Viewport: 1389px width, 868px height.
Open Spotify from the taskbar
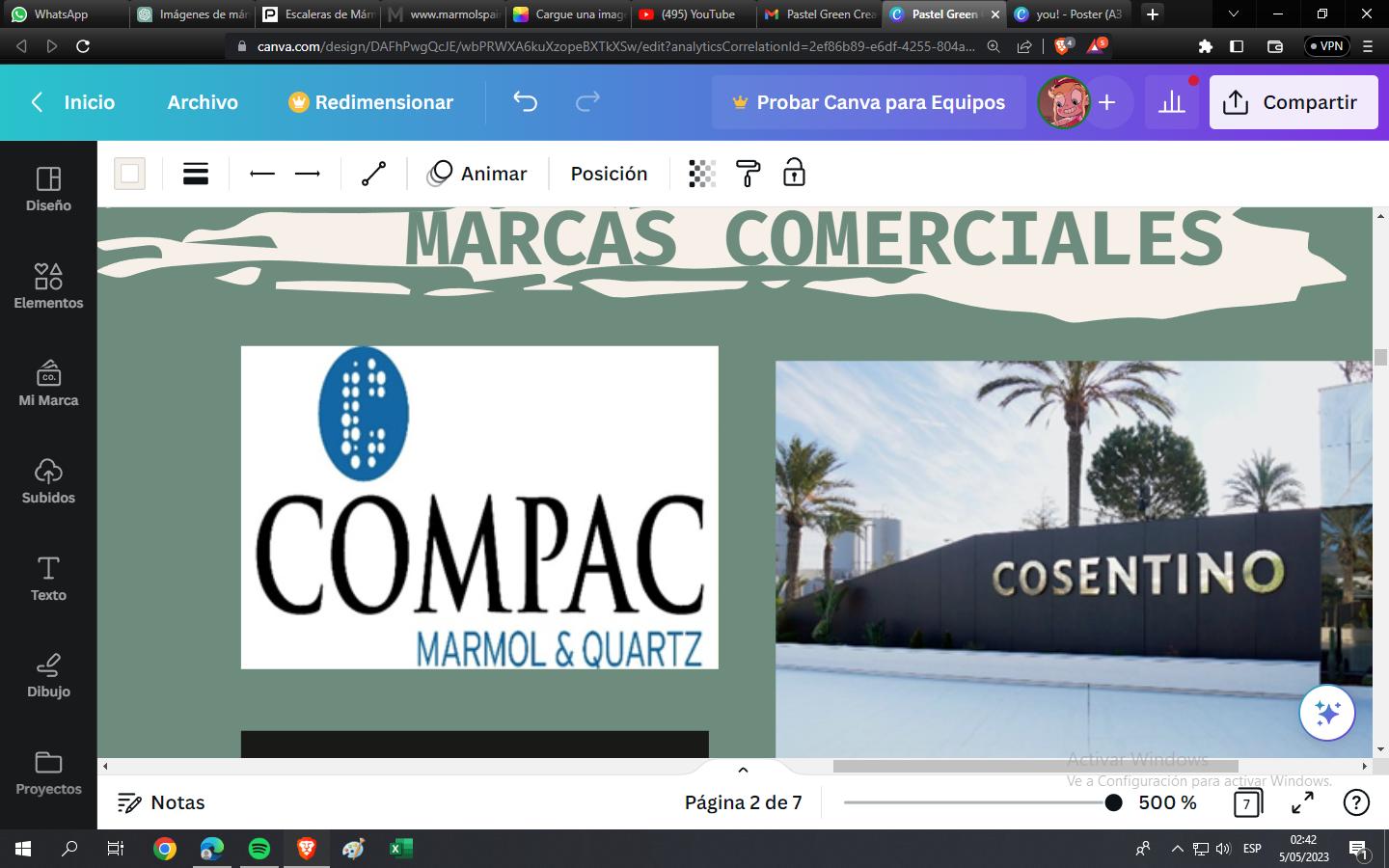tap(259, 849)
